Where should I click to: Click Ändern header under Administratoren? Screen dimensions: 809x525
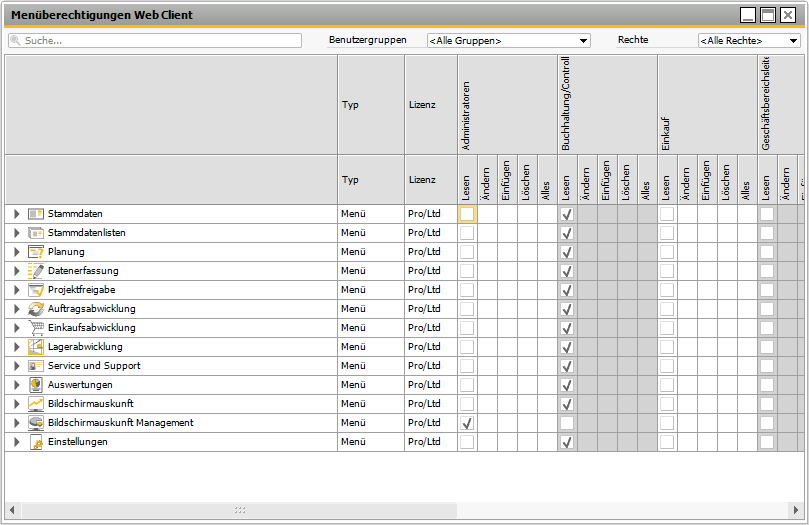point(488,180)
